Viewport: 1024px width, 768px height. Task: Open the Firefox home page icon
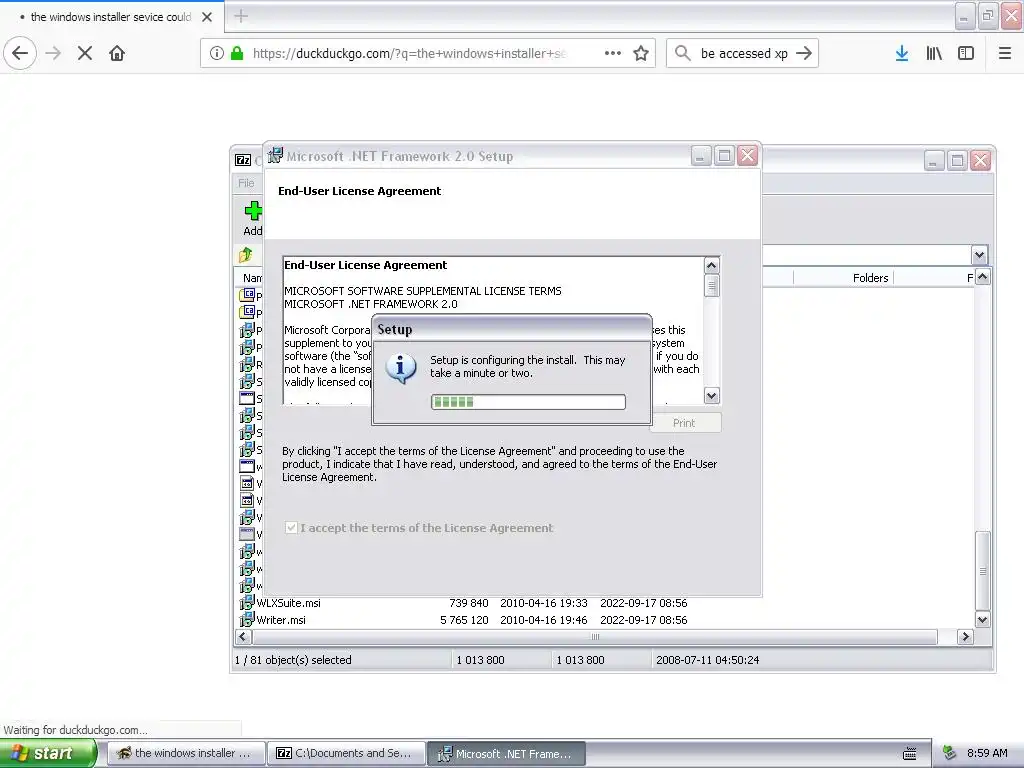click(117, 54)
